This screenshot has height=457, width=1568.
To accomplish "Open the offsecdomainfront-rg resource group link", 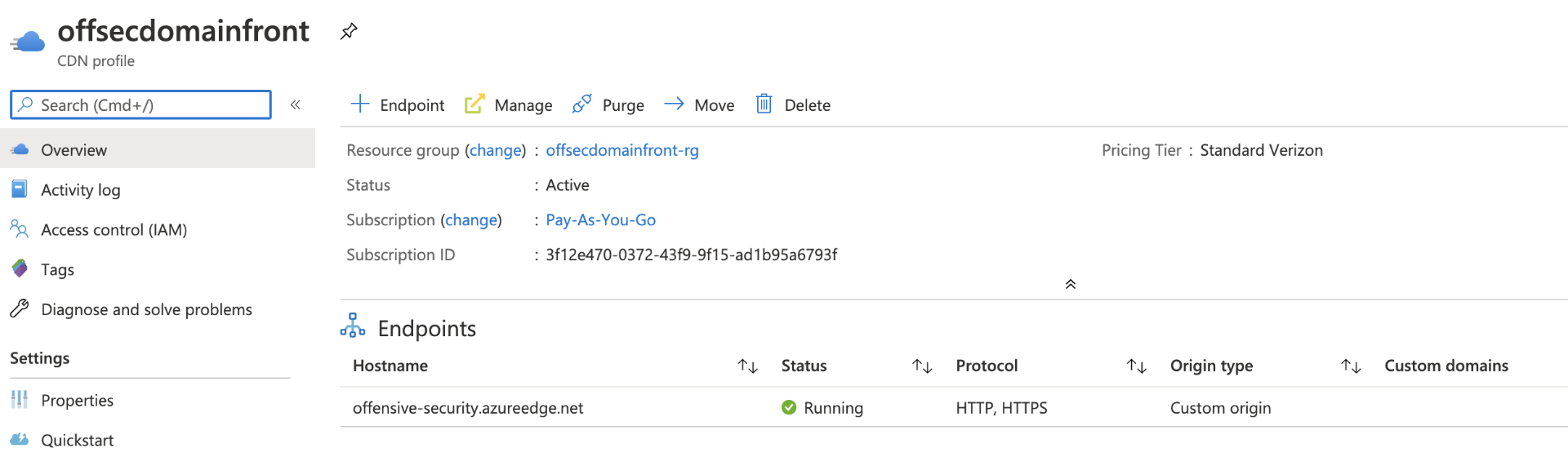I will [x=622, y=150].
